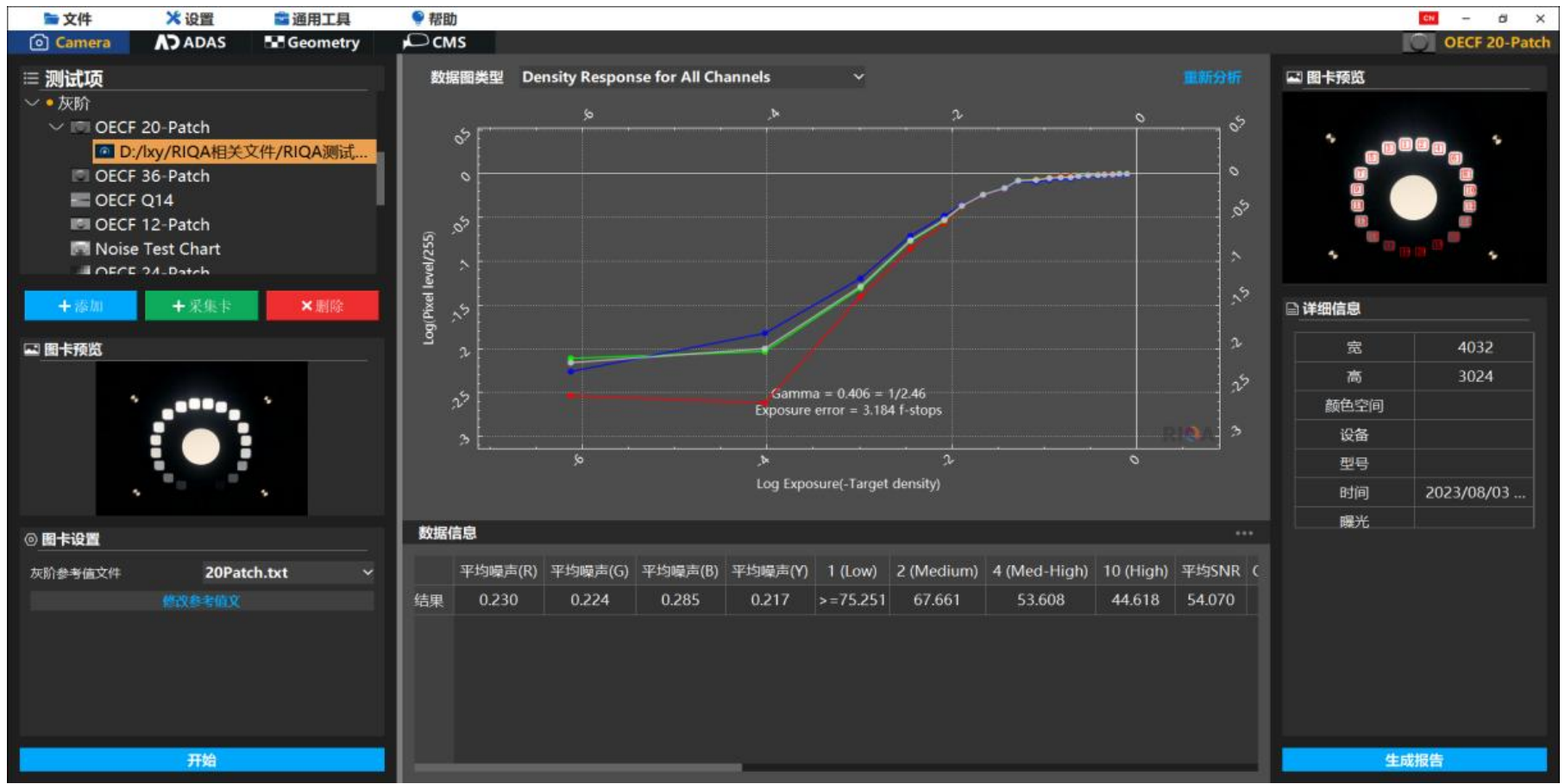Switch to the Geometry tab
Viewport: 1565px width, 784px height.
312,42
